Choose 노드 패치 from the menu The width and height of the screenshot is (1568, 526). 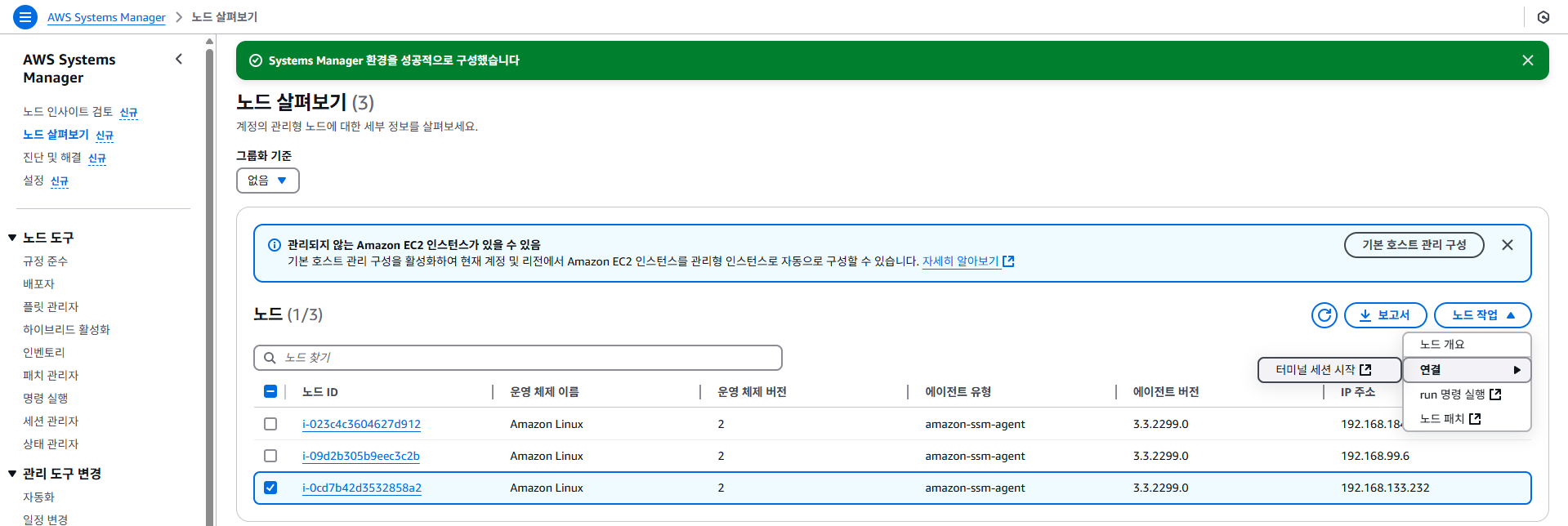[x=1467, y=419]
